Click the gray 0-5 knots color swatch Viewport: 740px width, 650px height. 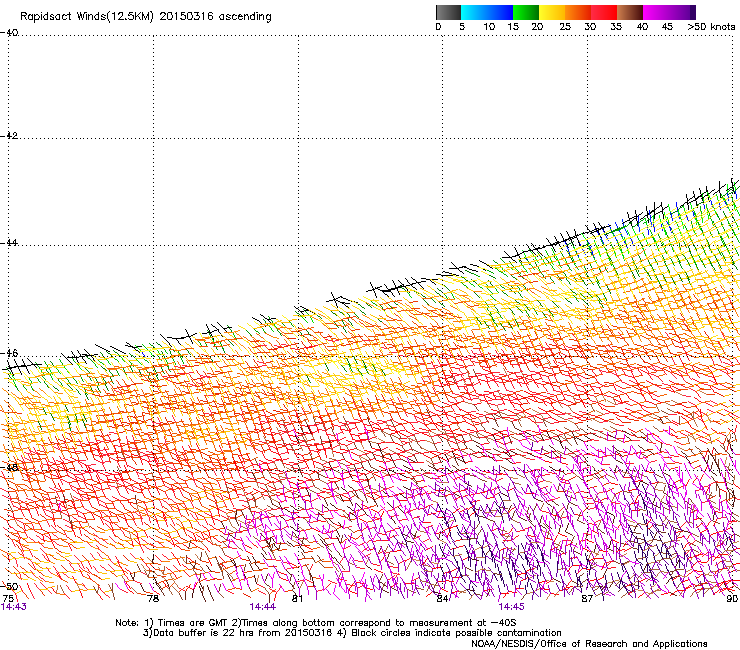tap(448, 12)
